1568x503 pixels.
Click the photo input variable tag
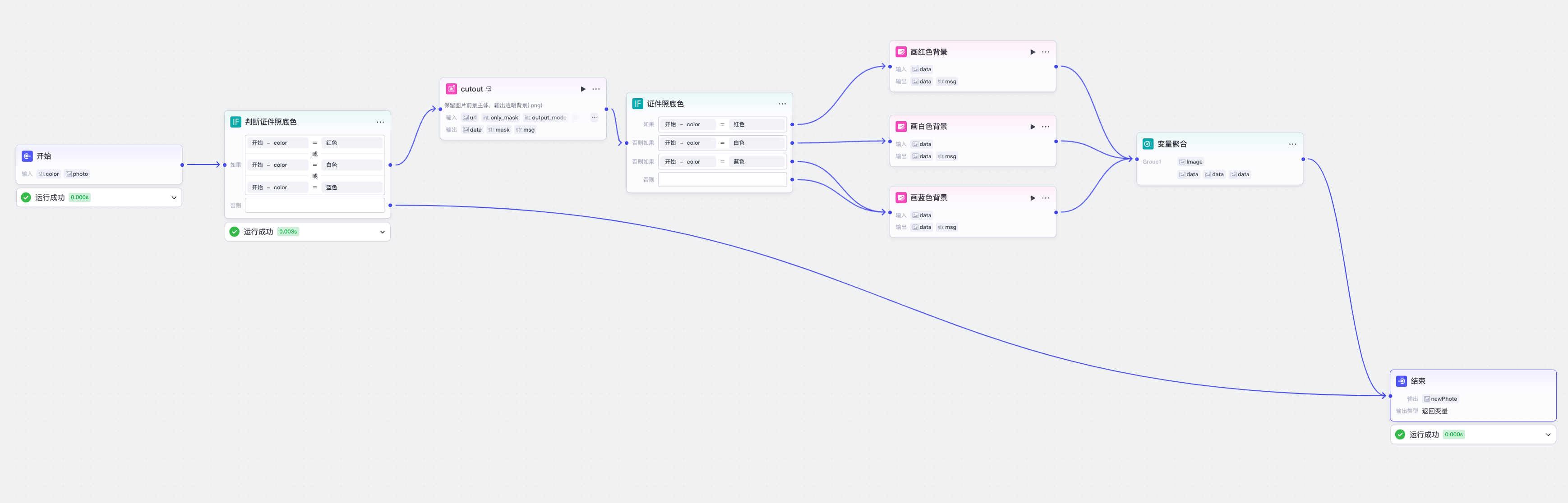77,174
